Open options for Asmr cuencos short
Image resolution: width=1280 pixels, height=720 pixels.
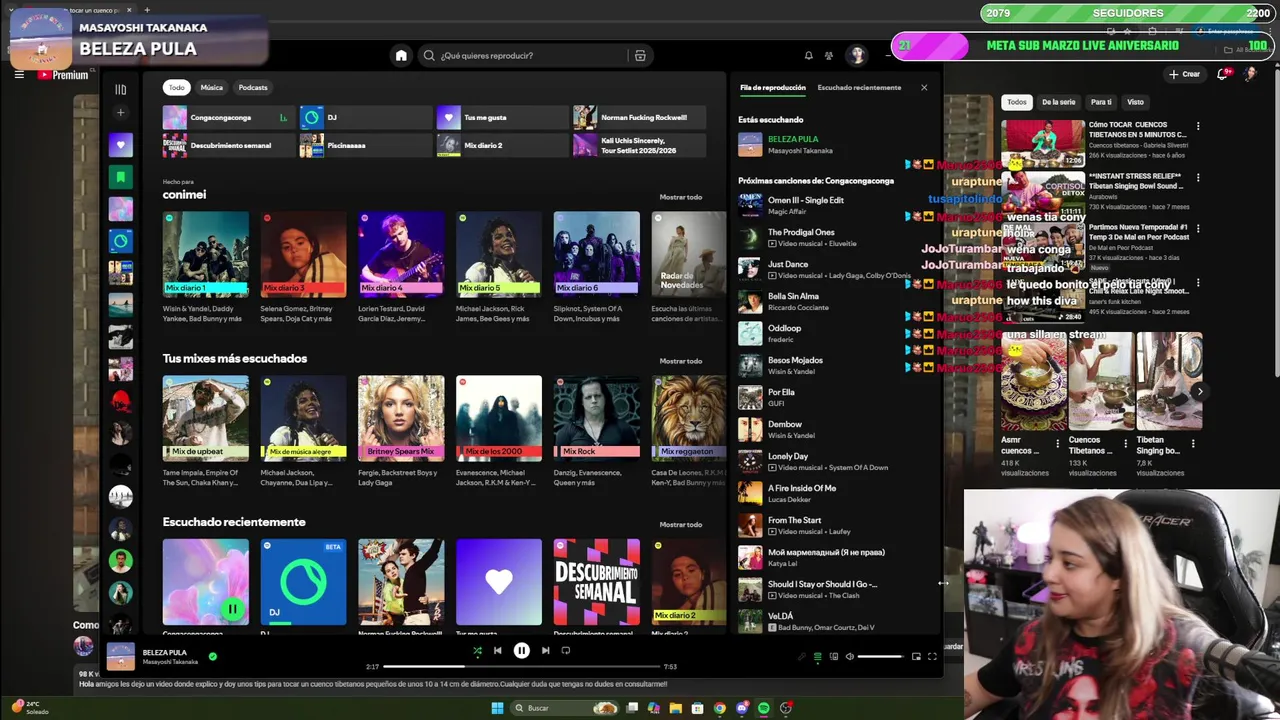1057,443
